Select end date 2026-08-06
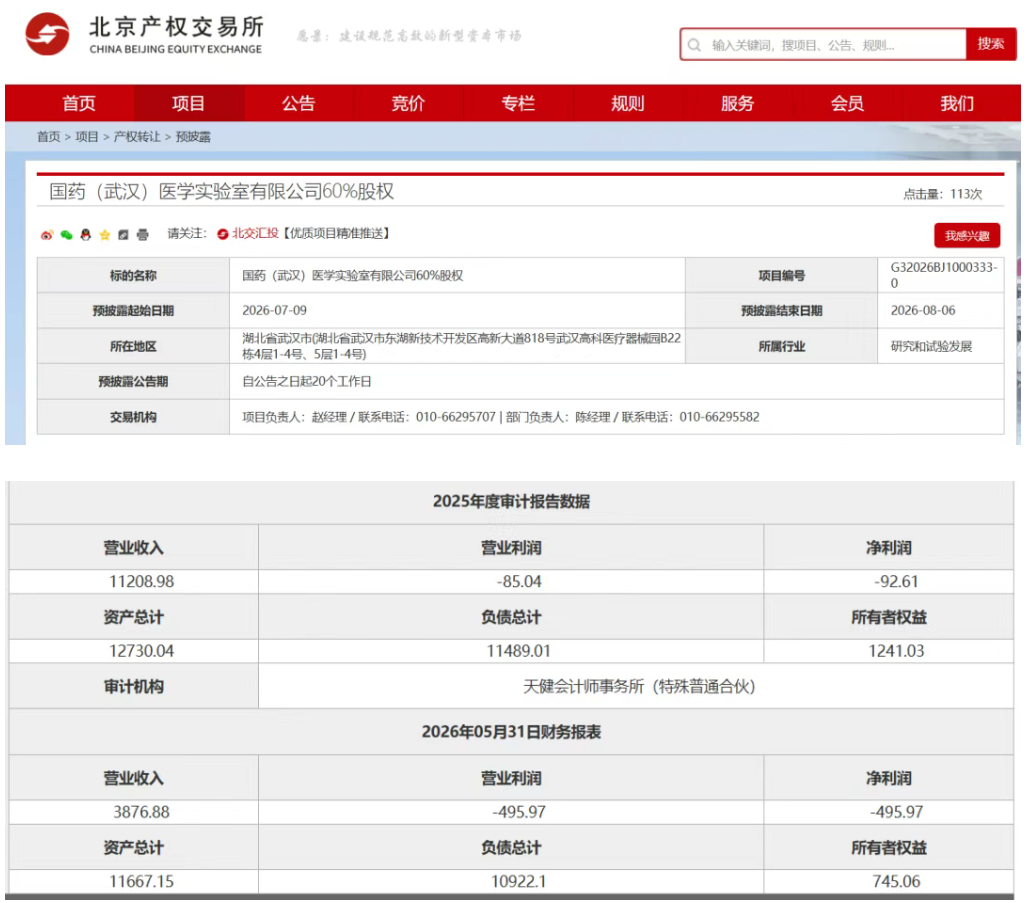Viewport: 1032px width, 903px height. click(x=923, y=311)
